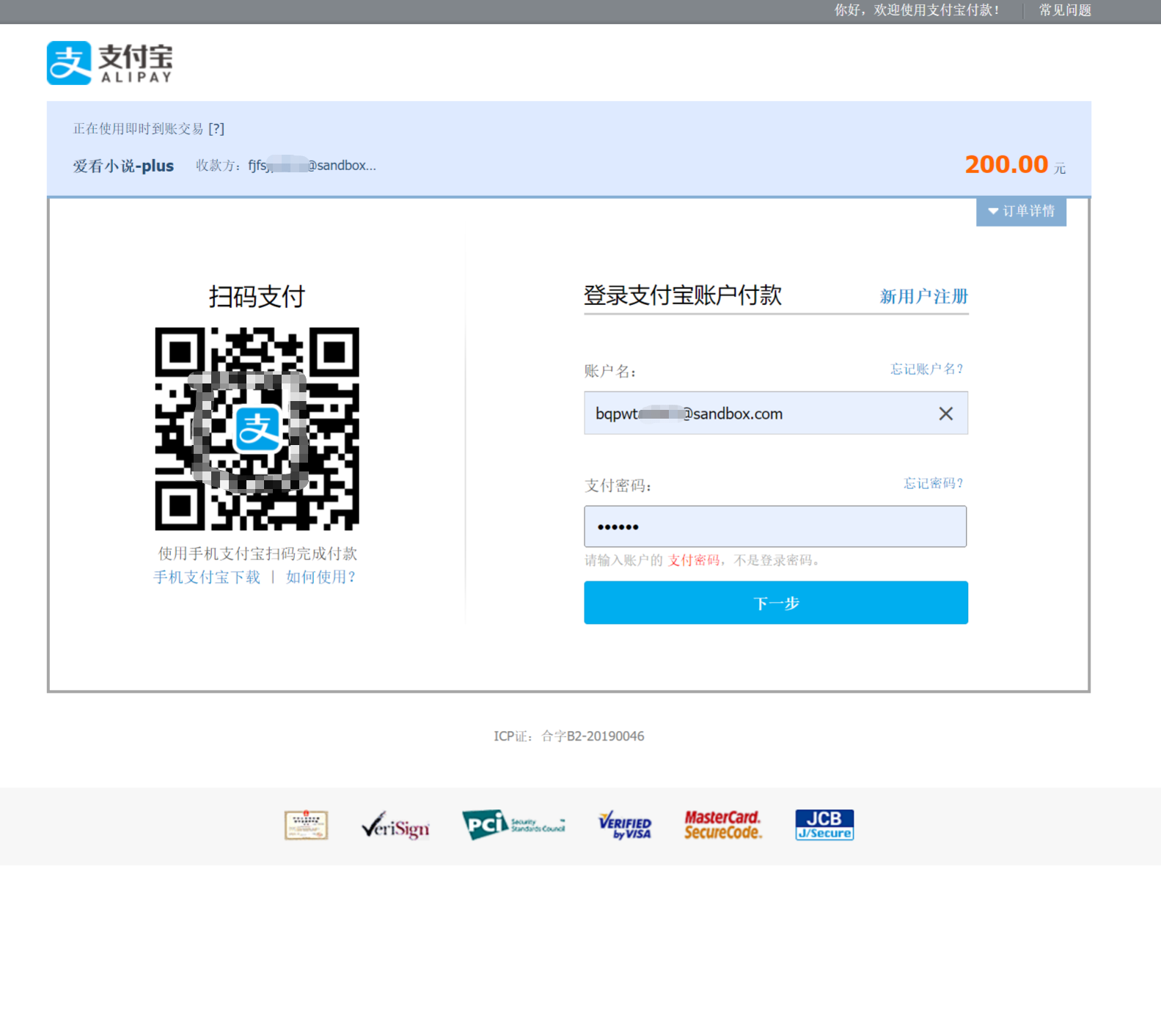
Task: Open the 新用户注册 registration link
Action: click(x=924, y=296)
